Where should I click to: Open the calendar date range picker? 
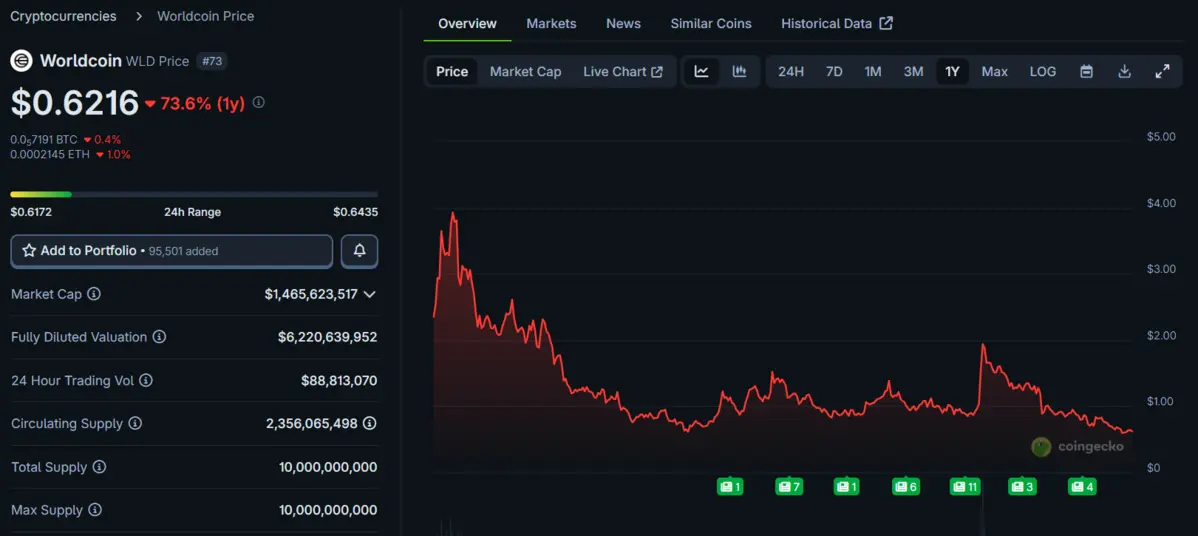[1086, 71]
